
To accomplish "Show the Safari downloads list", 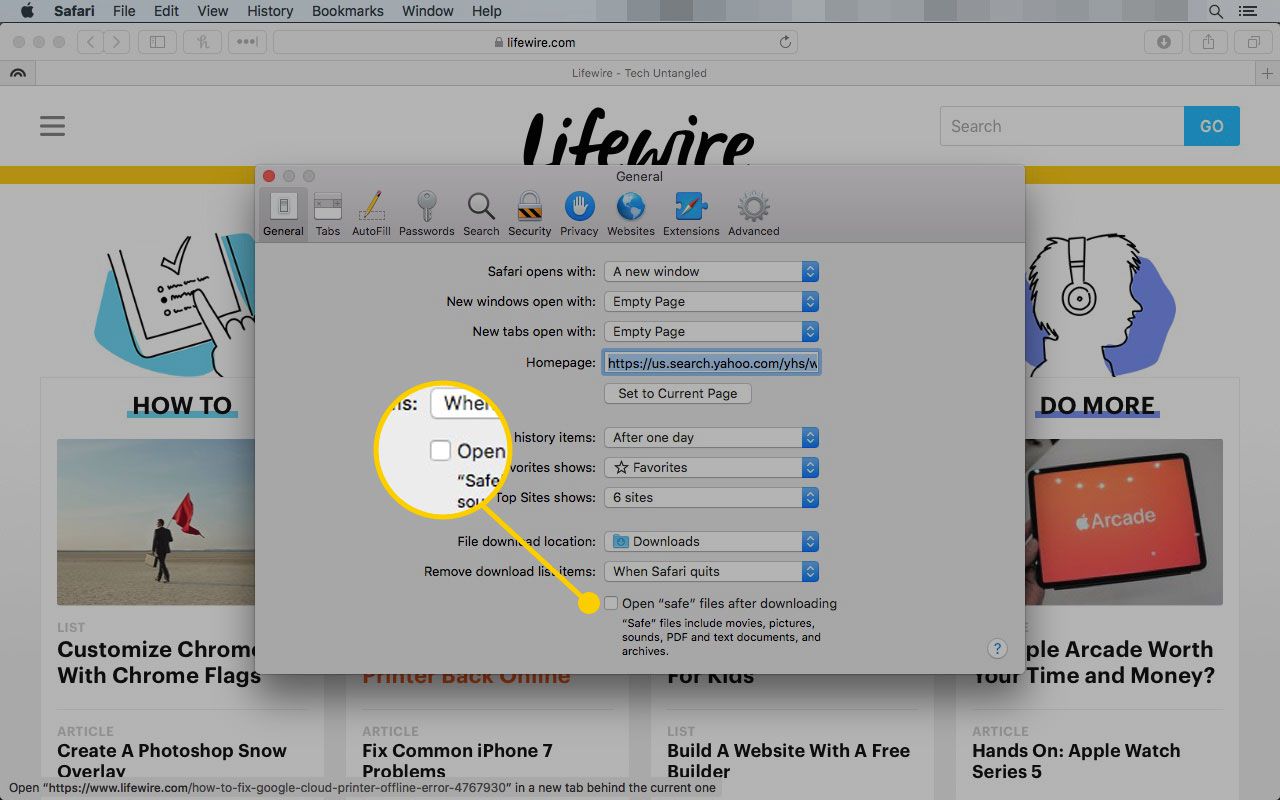I will tap(1163, 42).
